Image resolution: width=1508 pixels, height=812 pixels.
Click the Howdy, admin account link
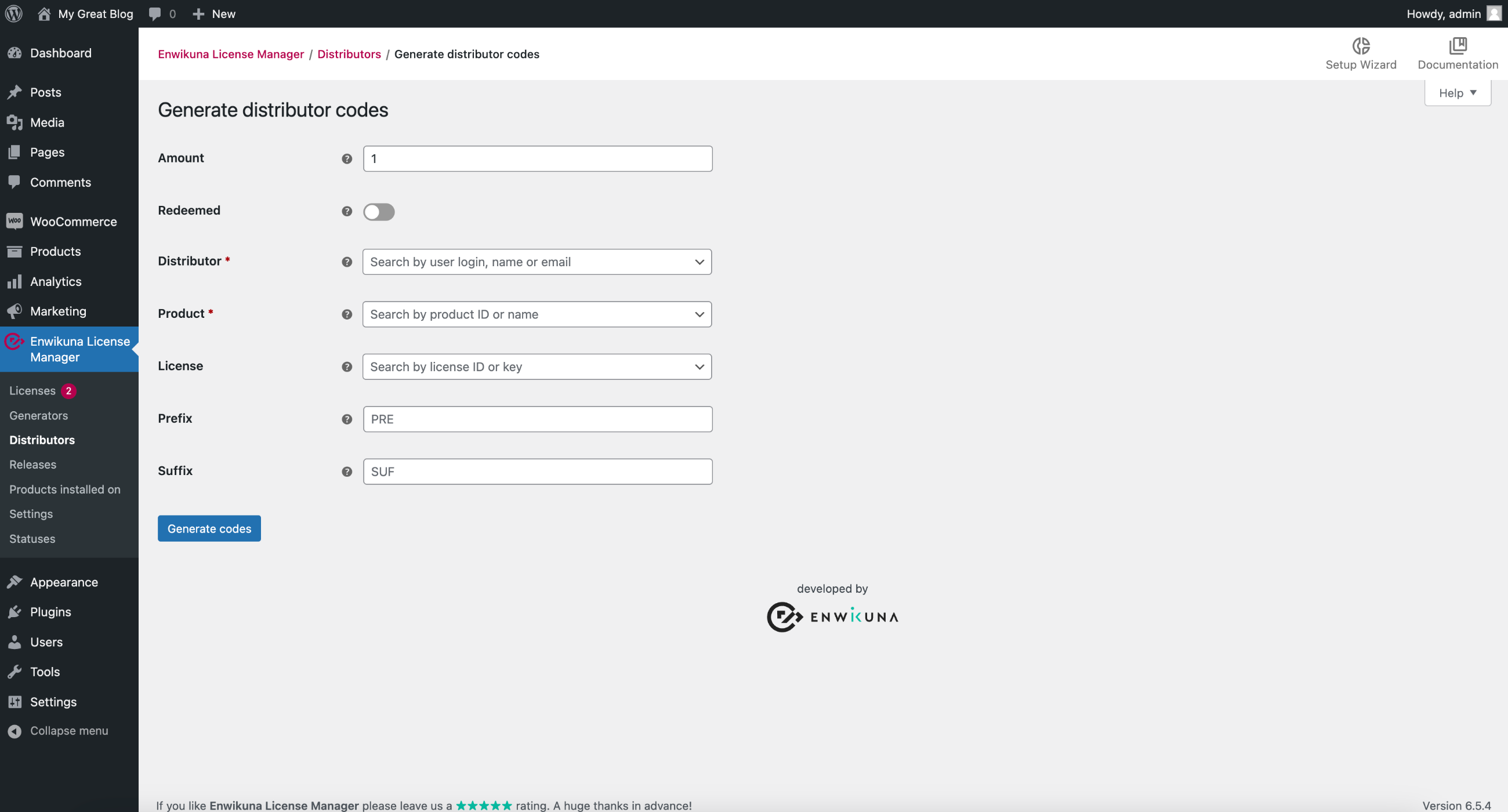(x=1443, y=13)
